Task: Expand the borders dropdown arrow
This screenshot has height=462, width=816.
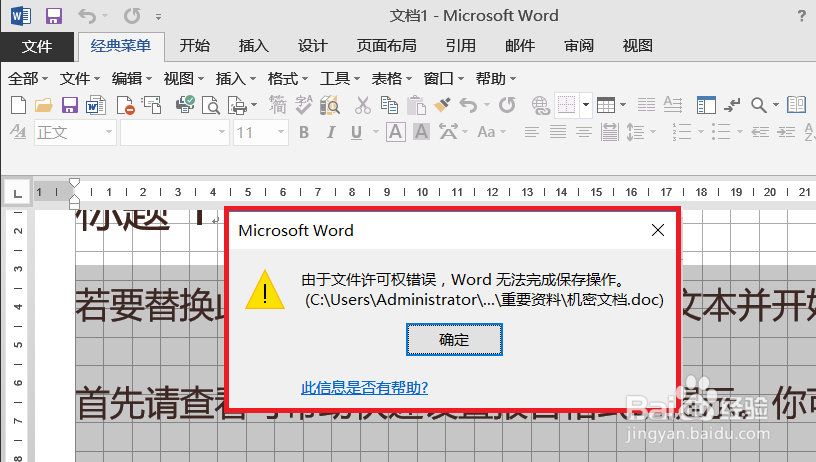Action: tap(585, 105)
